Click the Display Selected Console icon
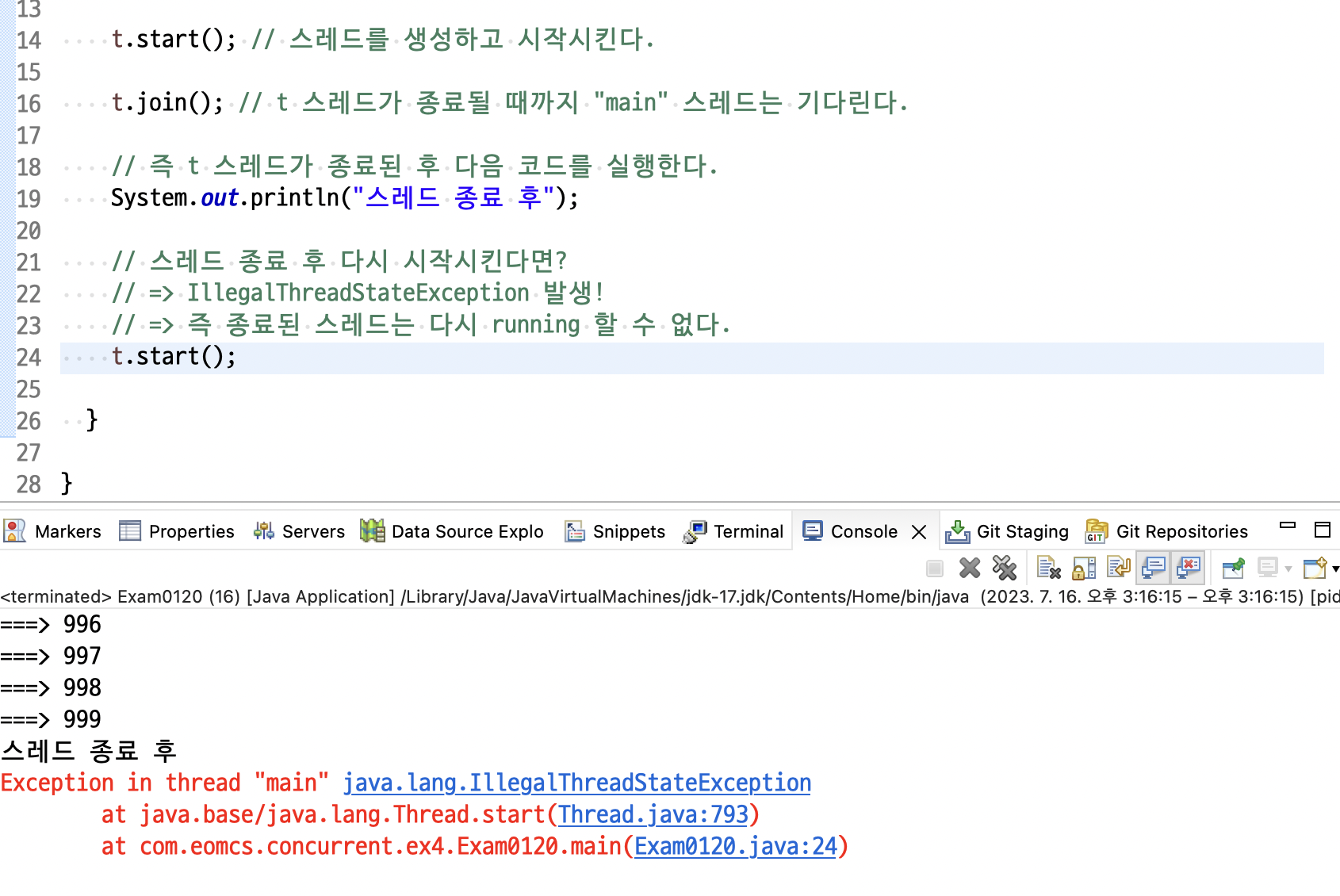Viewport: 1340px width, 896px height. click(1268, 568)
